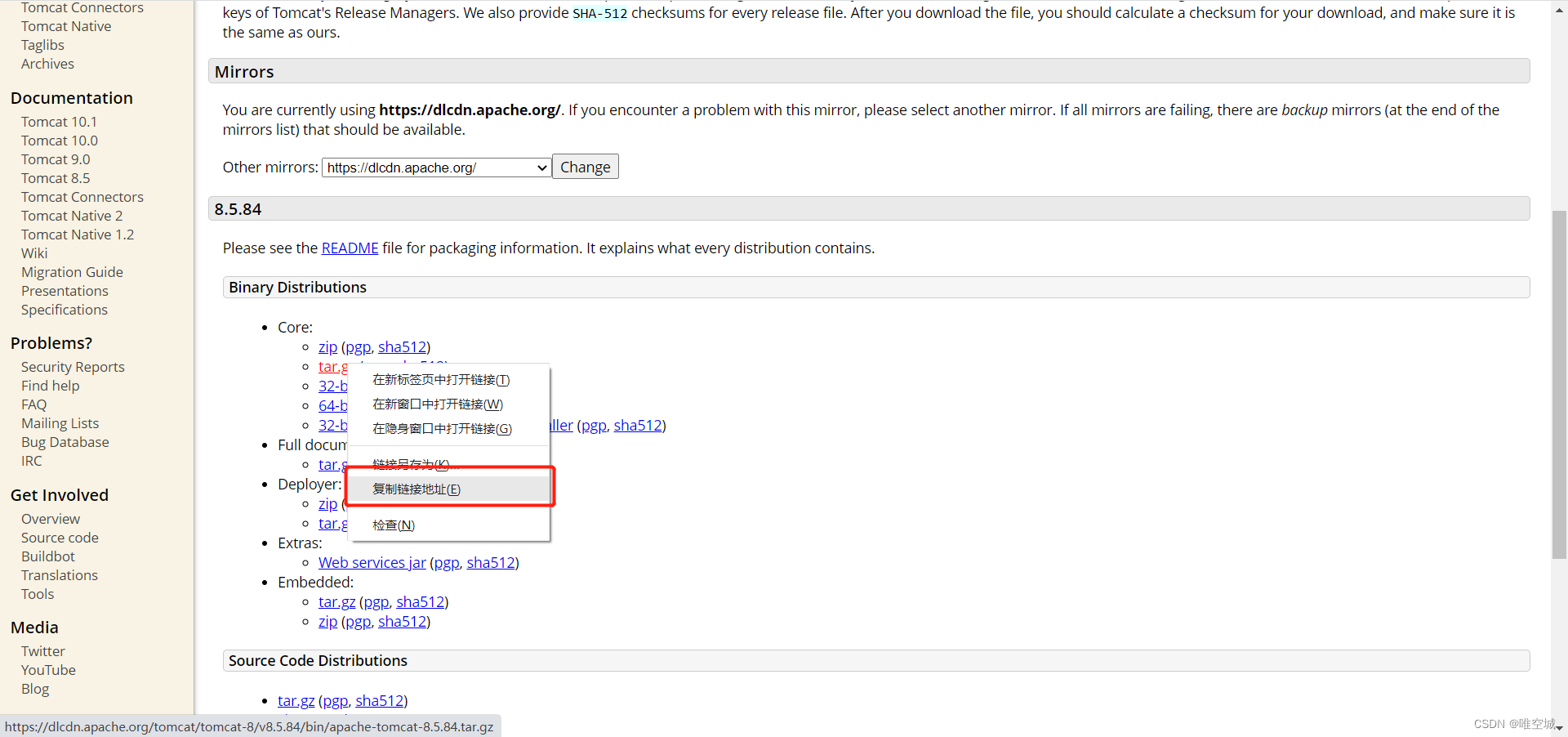This screenshot has height=737, width=1568.
Task: Open pgp link for Embedded zip
Action: pos(358,622)
